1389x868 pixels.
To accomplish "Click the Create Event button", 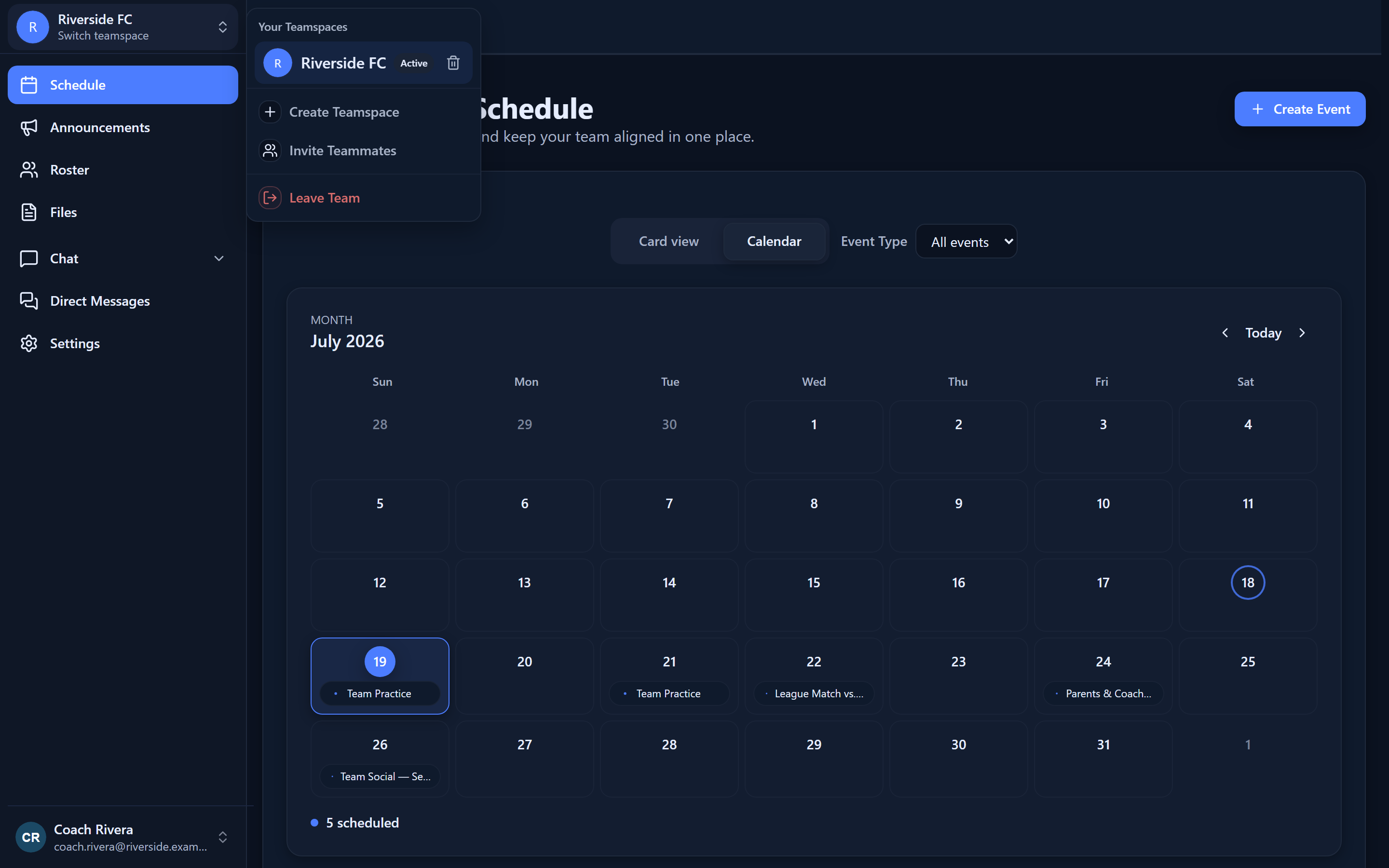I will coord(1299,109).
